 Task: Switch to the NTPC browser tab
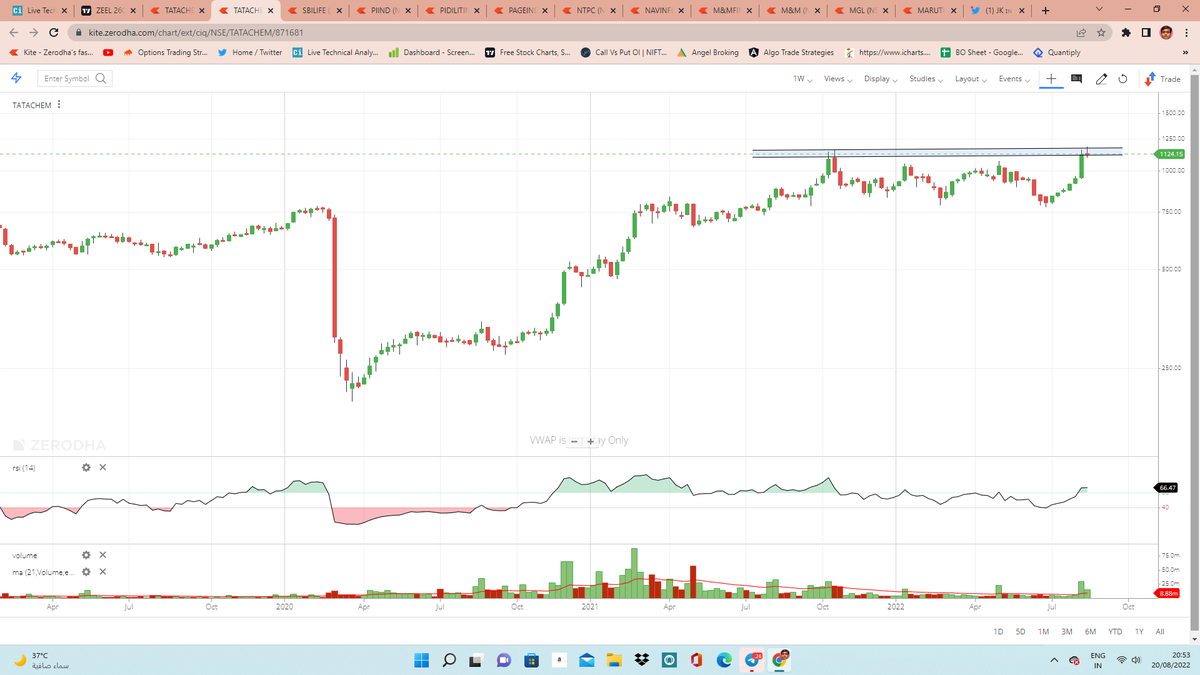(587, 11)
